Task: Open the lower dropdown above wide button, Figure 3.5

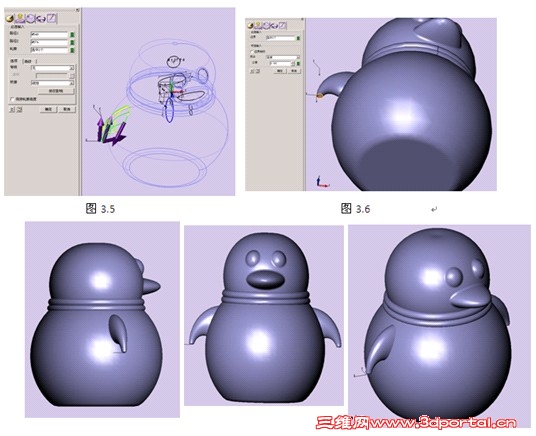Action: (52, 83)
